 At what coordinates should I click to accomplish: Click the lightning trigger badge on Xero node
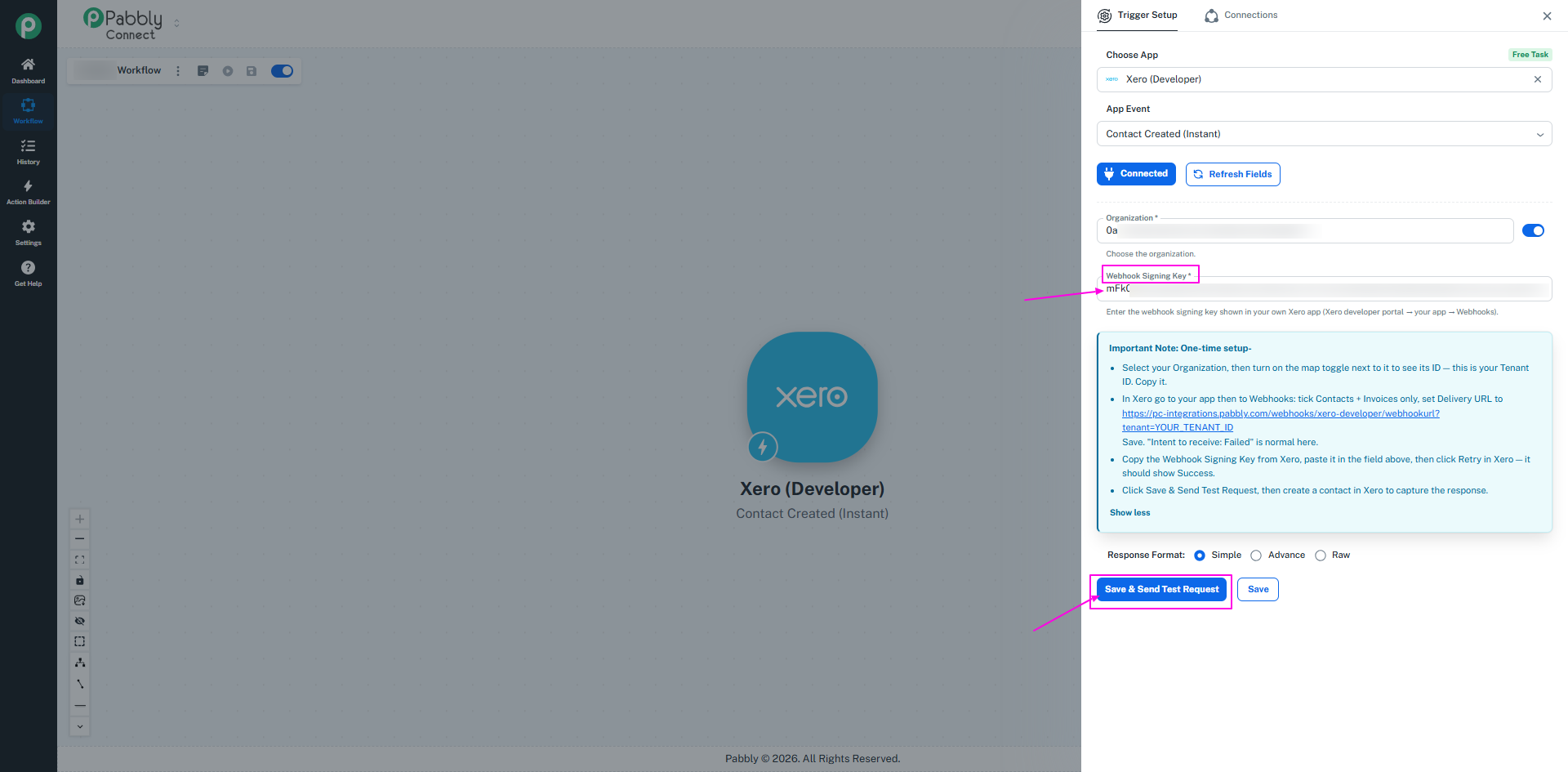(x=763, y=447)
